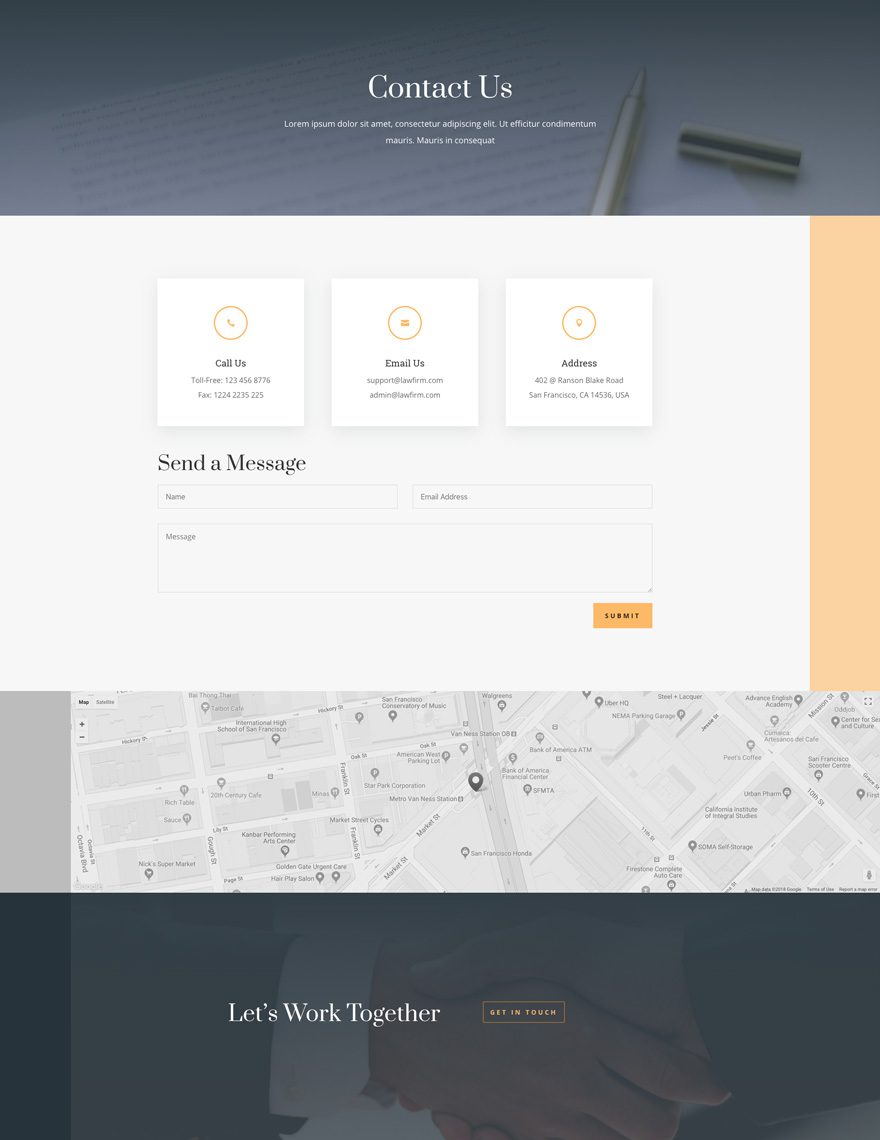Image resolution: width=880 pixels, height=1140 pixels.
Task: Open the map Terms of Use
Action: point(818,886)
